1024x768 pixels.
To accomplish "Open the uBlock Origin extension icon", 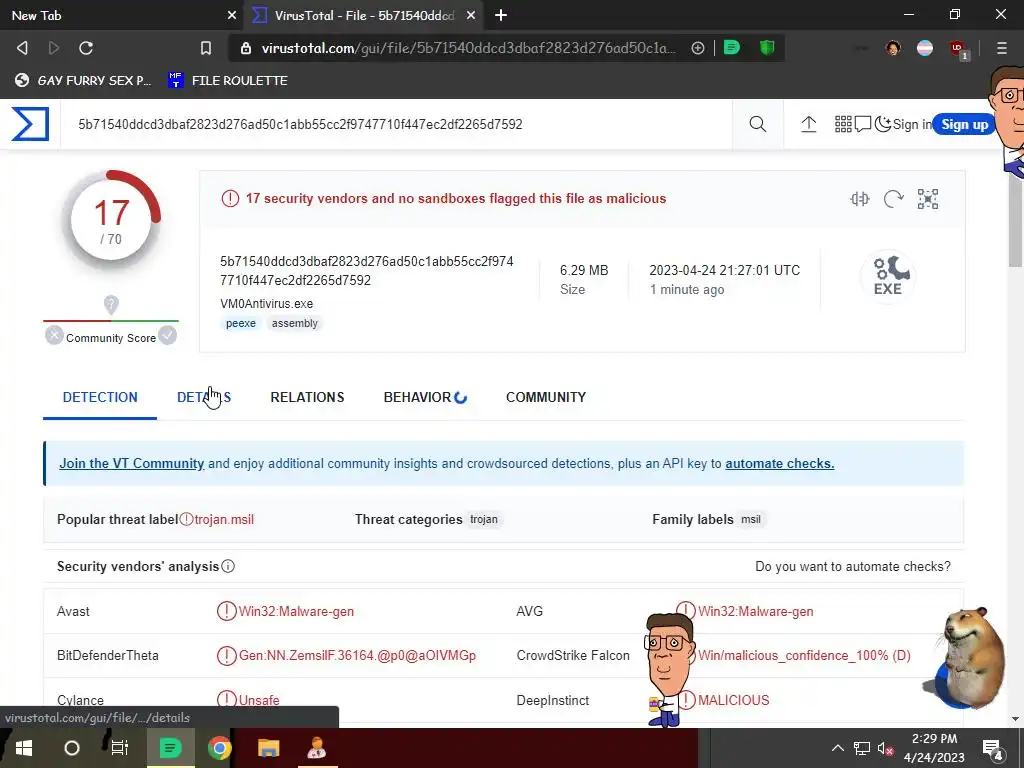I will [x=959, y=49].
